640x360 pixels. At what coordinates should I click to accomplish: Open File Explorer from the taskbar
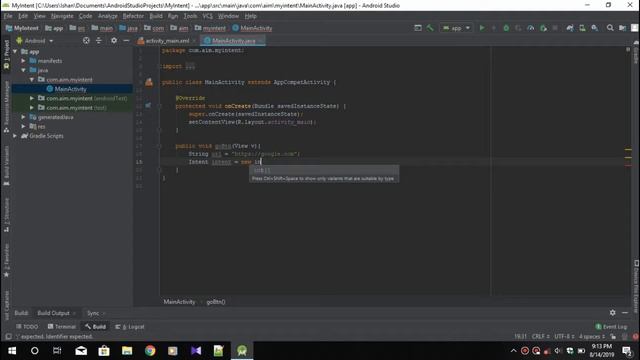[x=127, y=351]
